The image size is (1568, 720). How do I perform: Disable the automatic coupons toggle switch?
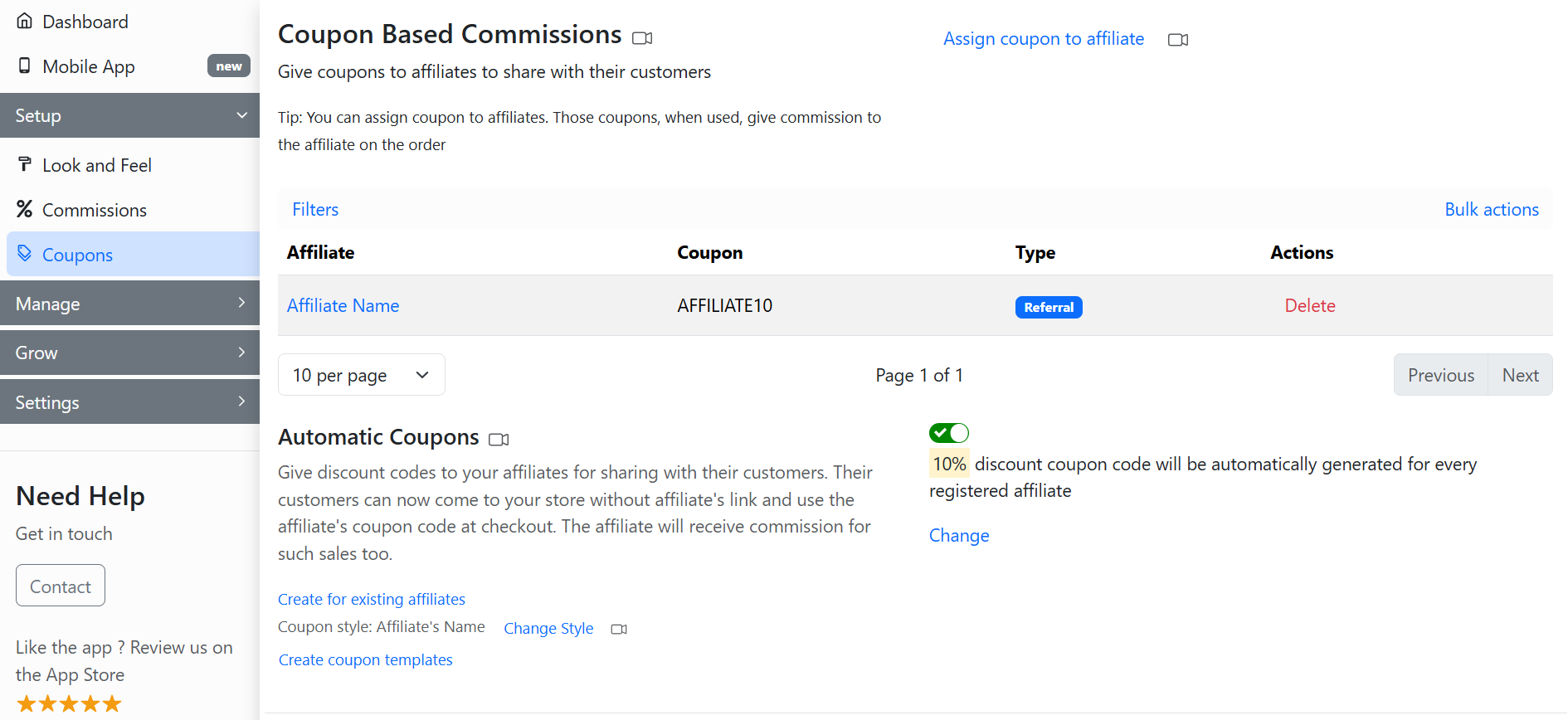click(x=949, y=433)
